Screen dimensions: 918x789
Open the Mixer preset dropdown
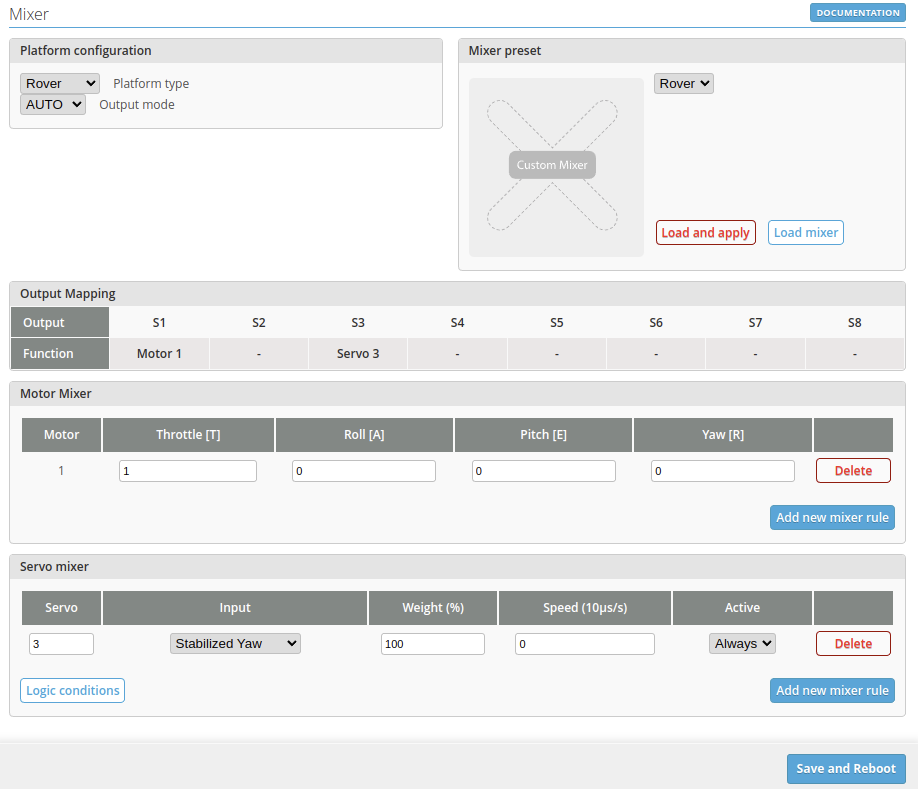point(683,83)
